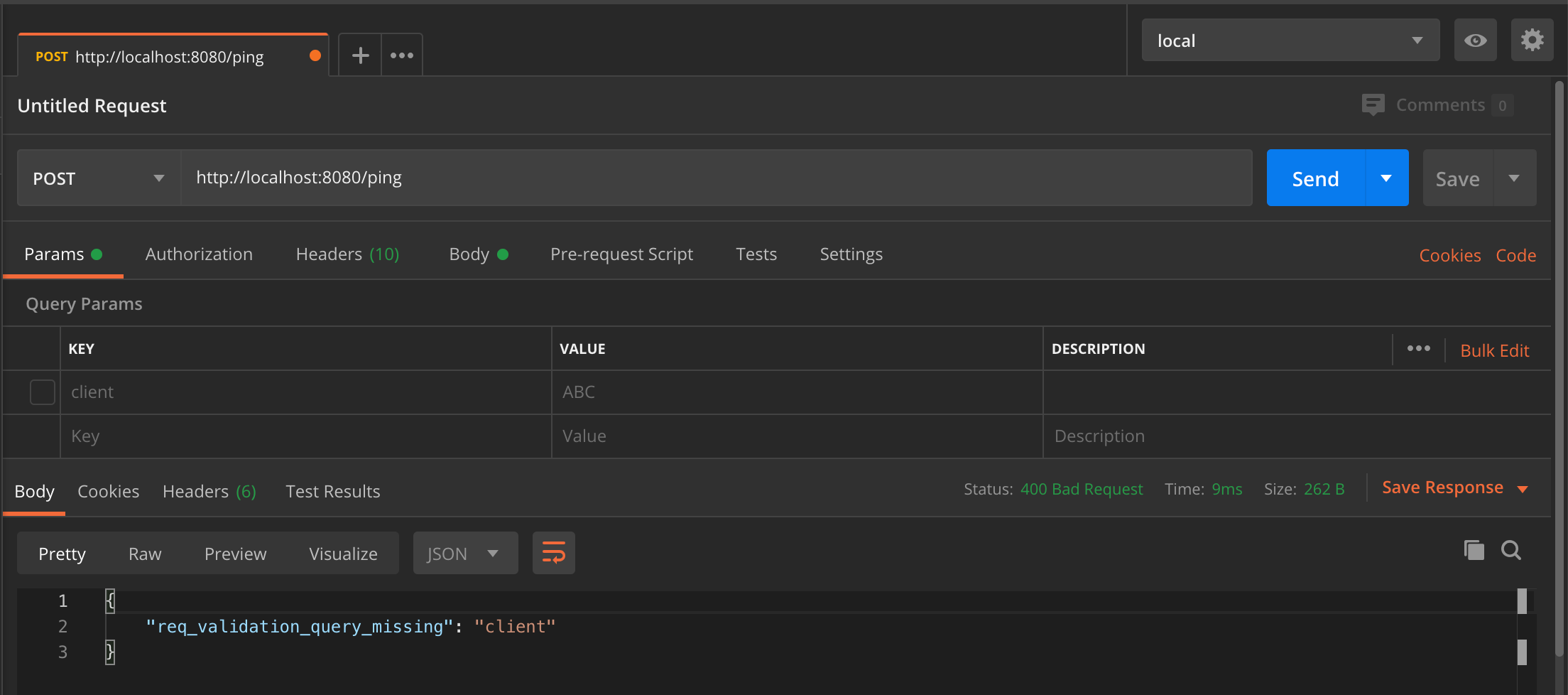Click the ABC value cell

coord(797,392)
